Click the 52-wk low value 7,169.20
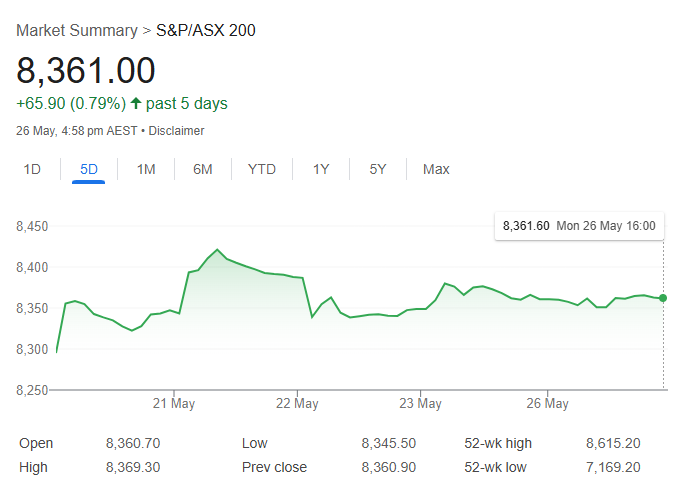This screenshot has width=680, height=497. pyautogui.click(x=613, y=467)
